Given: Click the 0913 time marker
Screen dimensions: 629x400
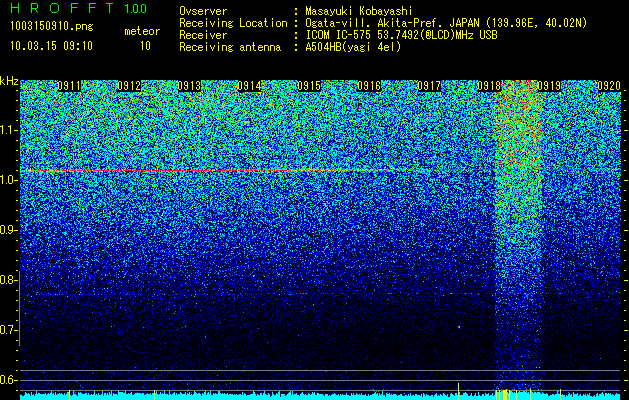Looking at the screenshot, I should (189, 86).
